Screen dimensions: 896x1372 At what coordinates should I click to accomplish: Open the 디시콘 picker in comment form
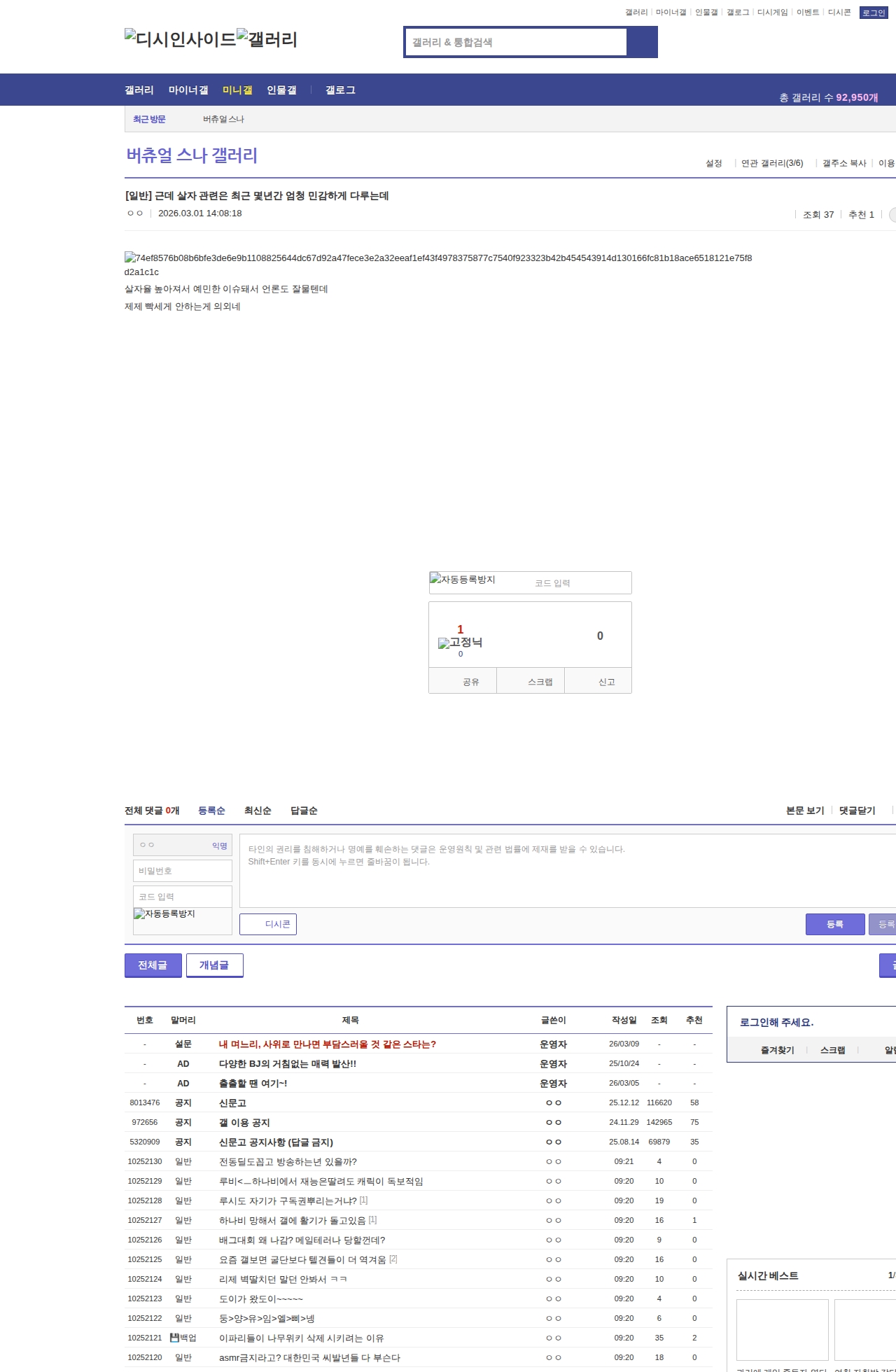pos(268,924)
